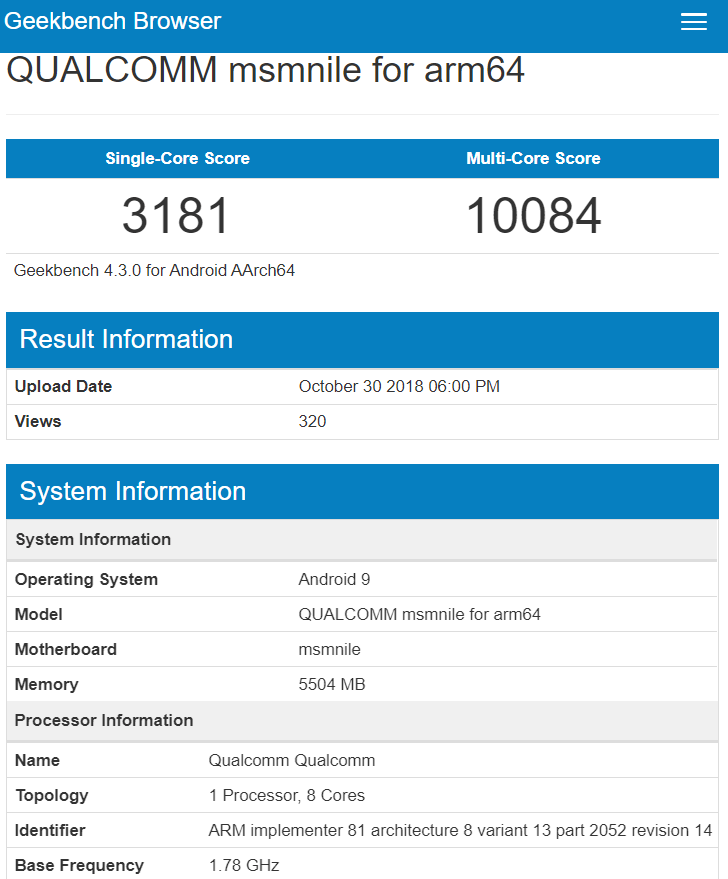Click the Model label
728x879 pixels.
click(38, 614)
